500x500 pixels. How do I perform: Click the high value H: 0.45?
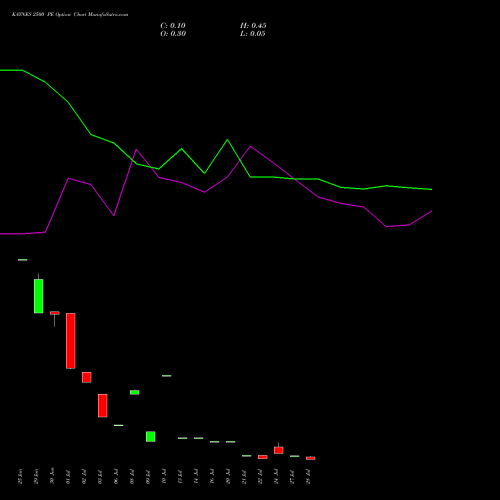click(253, 26)
